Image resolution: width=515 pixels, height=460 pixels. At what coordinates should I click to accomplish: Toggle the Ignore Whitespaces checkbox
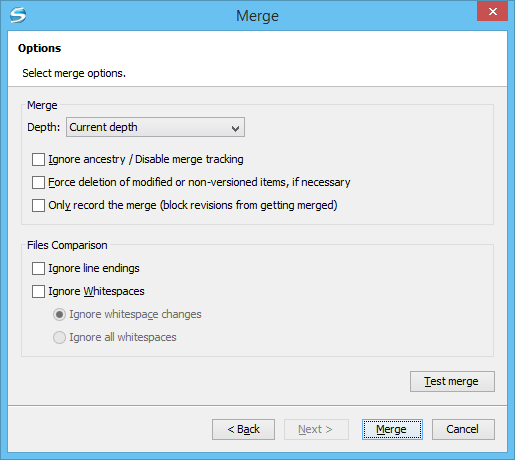[x=38, y=291]
